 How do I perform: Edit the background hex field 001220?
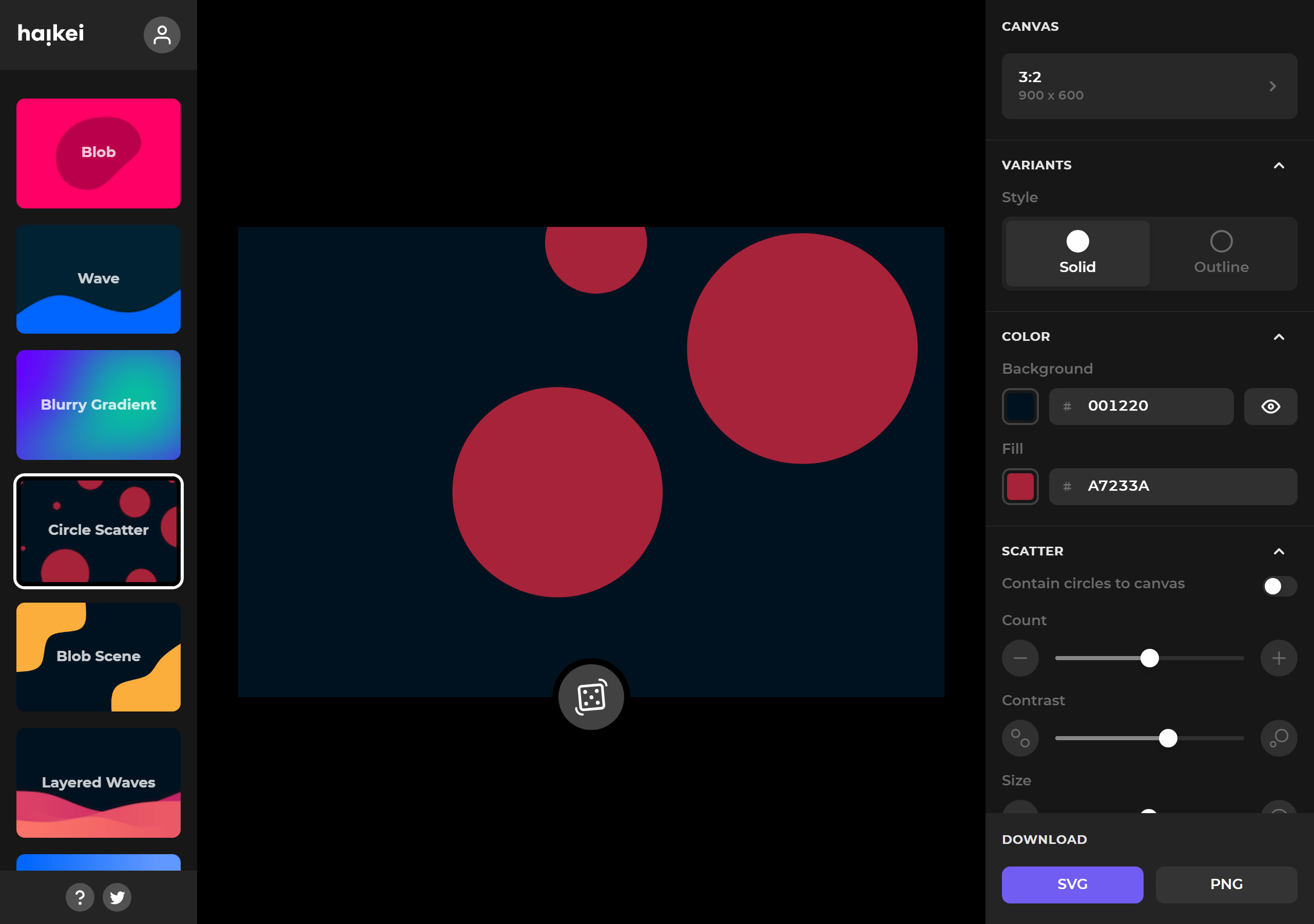tap(1141, 407)
